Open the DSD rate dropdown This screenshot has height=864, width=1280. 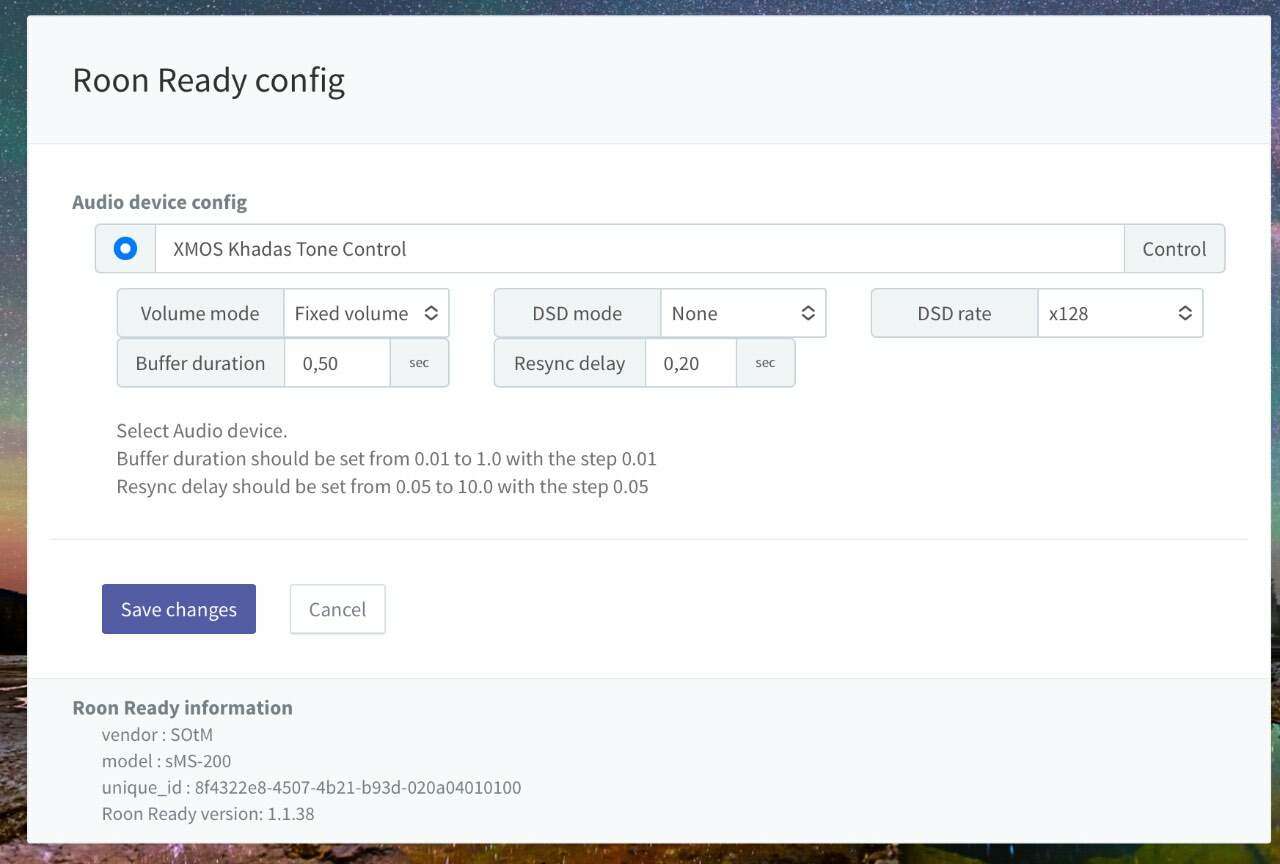click(x=1120, y=313)
